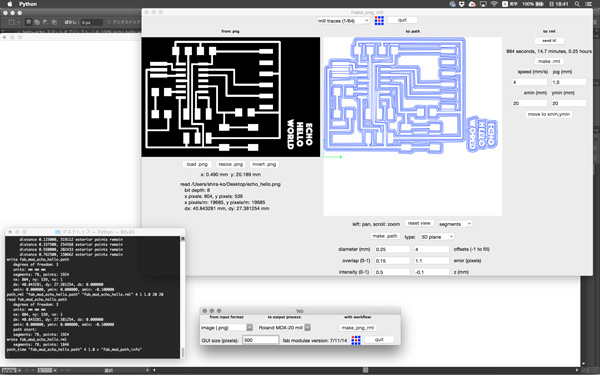The height and width of the screenshot is (375, 600).
Task: Click the Terminal window vertical scrollbar
Action: click(x=183, y=297)
